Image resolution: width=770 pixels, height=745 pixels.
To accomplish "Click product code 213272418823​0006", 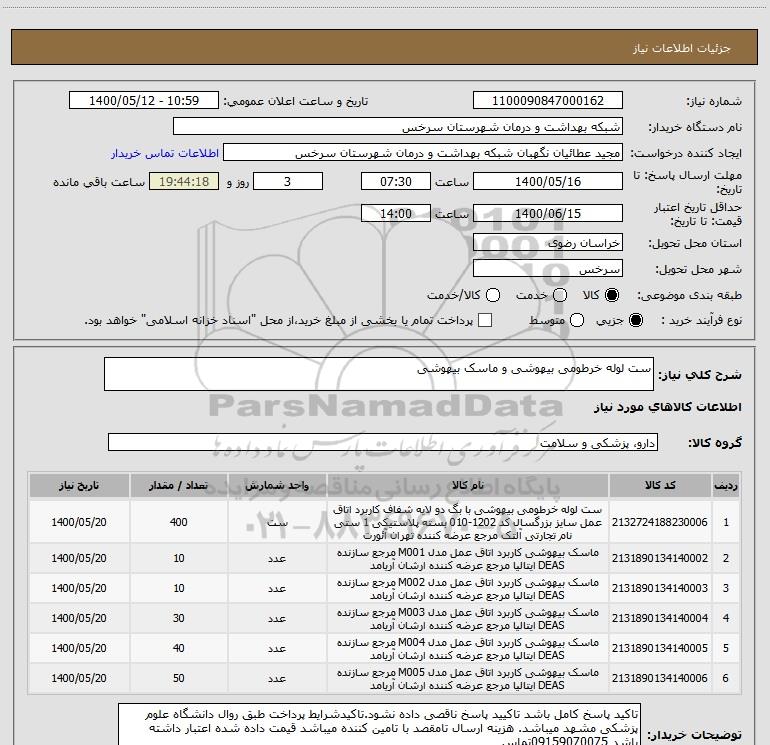I will [x=660, y=522].
